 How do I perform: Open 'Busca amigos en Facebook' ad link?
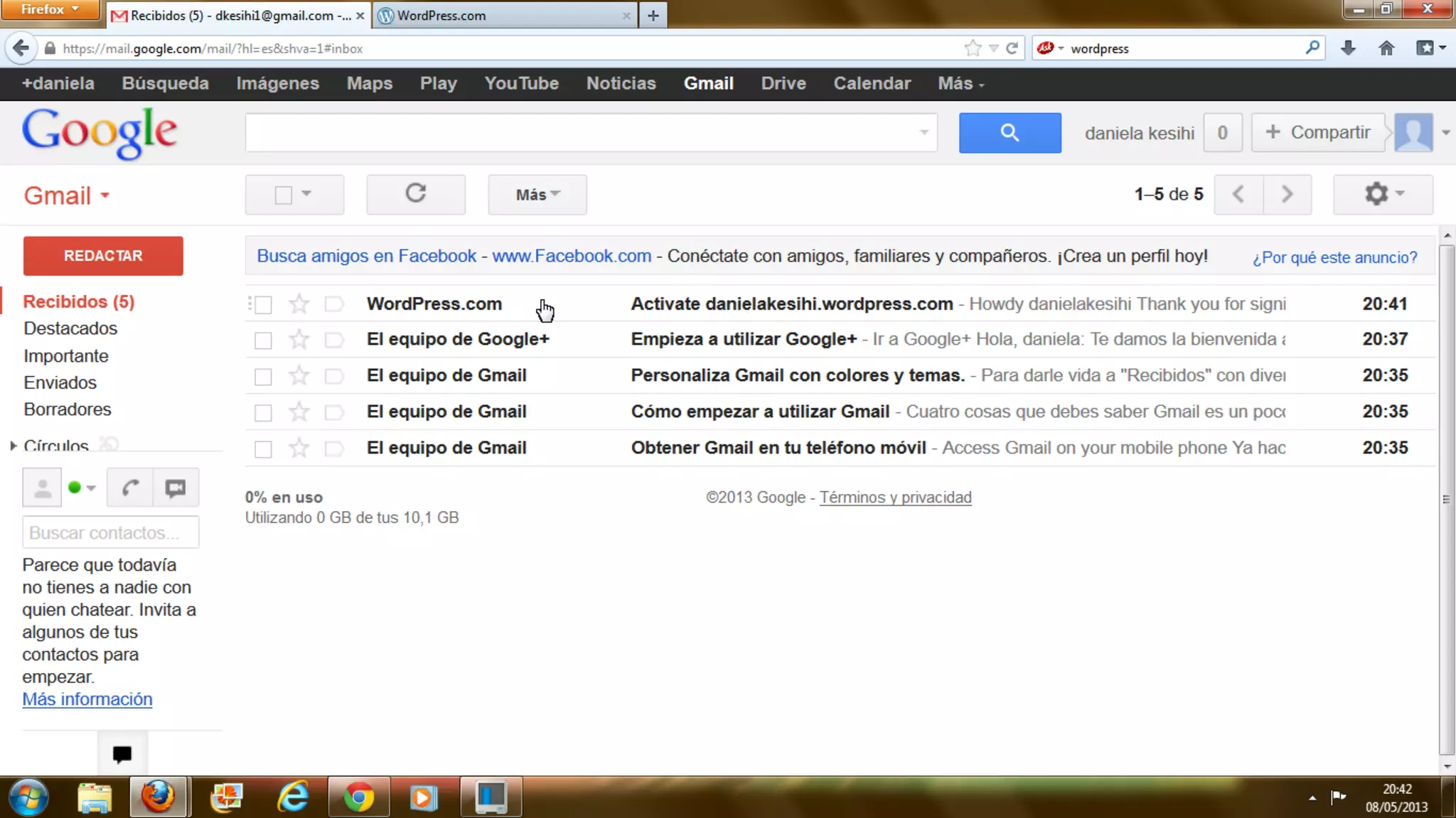pos(366,256)
